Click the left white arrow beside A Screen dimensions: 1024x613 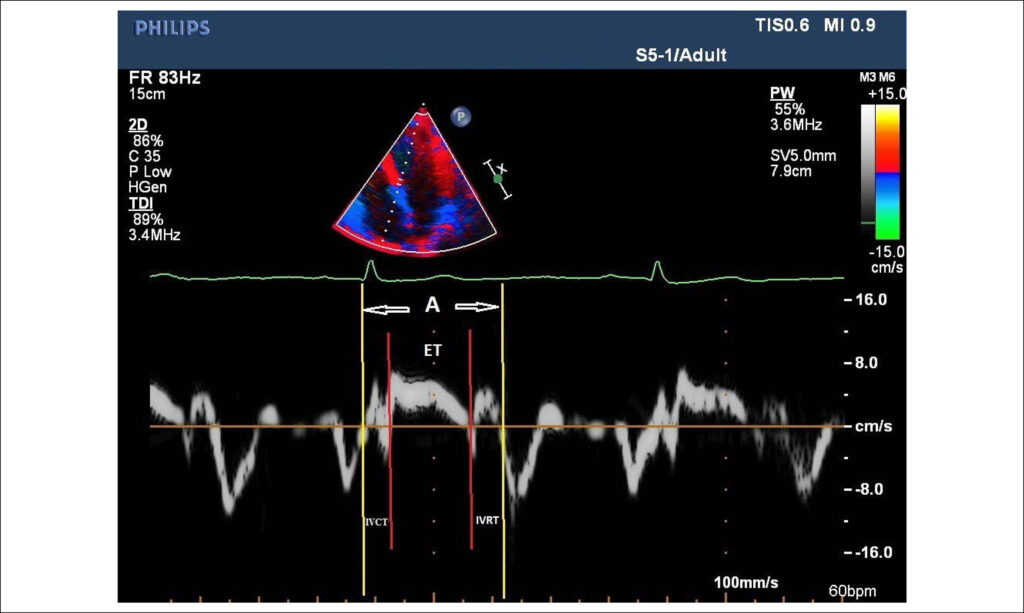coord(386,309)
